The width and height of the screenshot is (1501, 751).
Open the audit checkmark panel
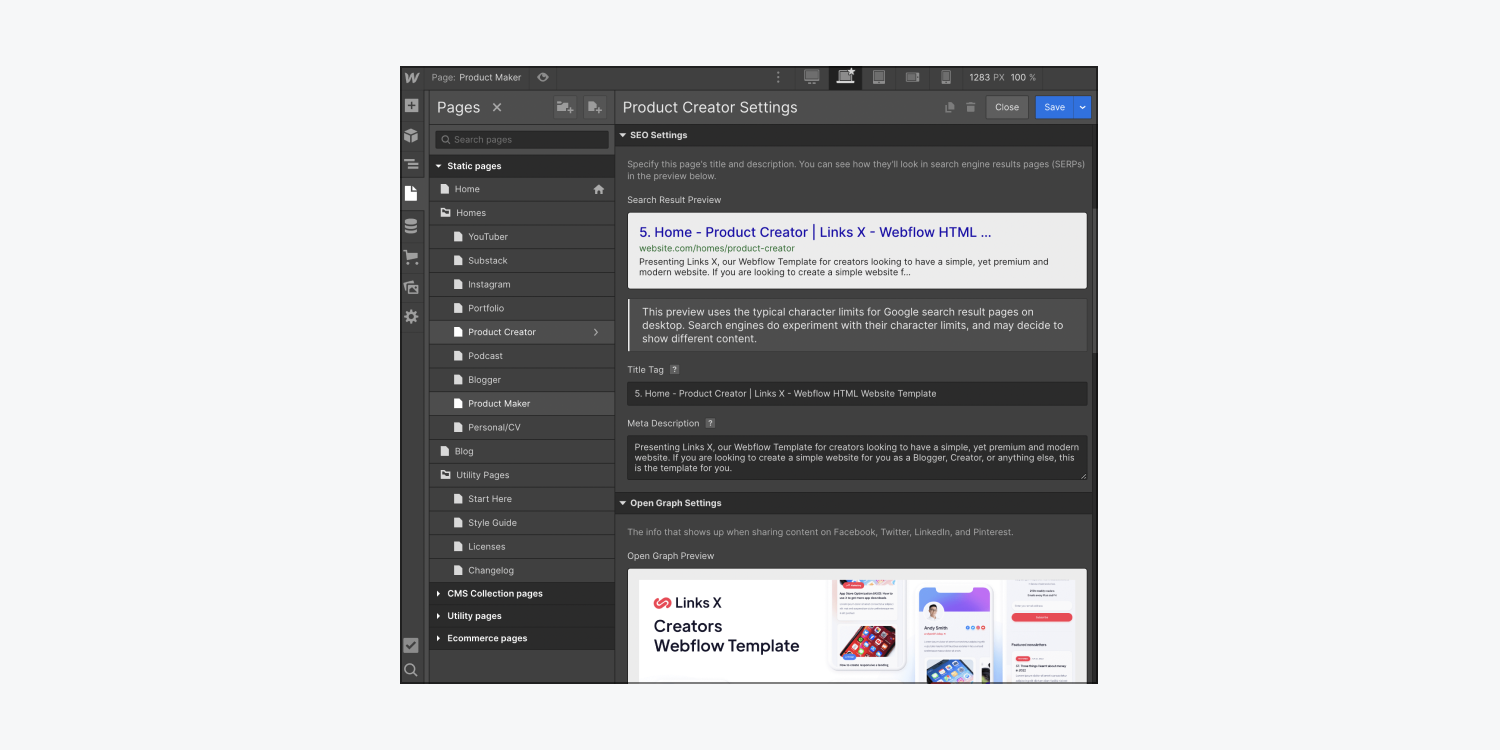pos(411,645)
